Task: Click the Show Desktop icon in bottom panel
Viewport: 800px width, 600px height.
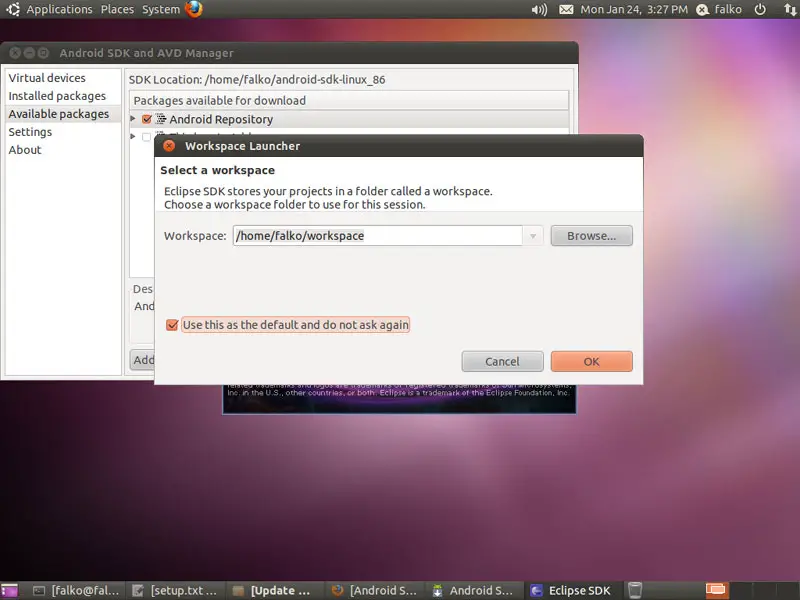Action: 9,591
